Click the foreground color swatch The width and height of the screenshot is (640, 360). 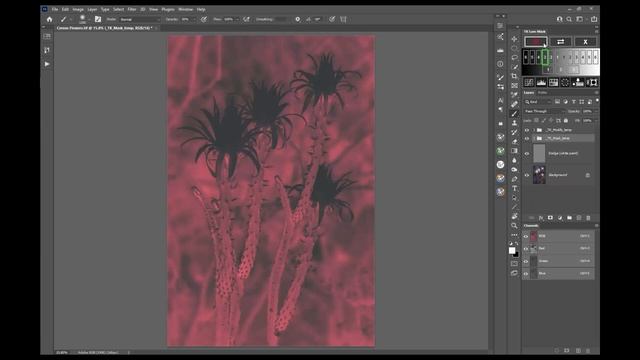(512, 251)
